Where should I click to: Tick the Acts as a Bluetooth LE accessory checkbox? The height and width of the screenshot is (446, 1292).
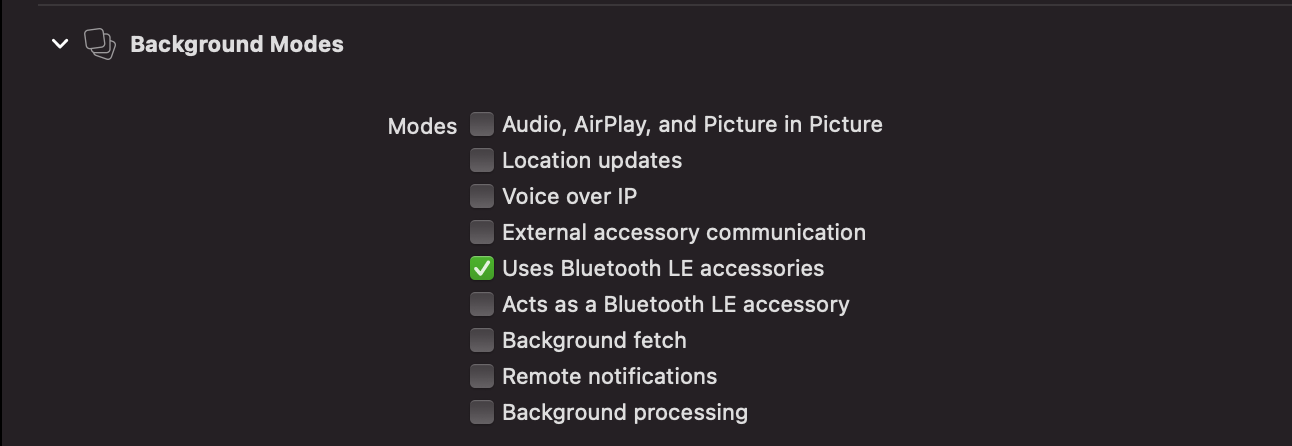(482, 304)
